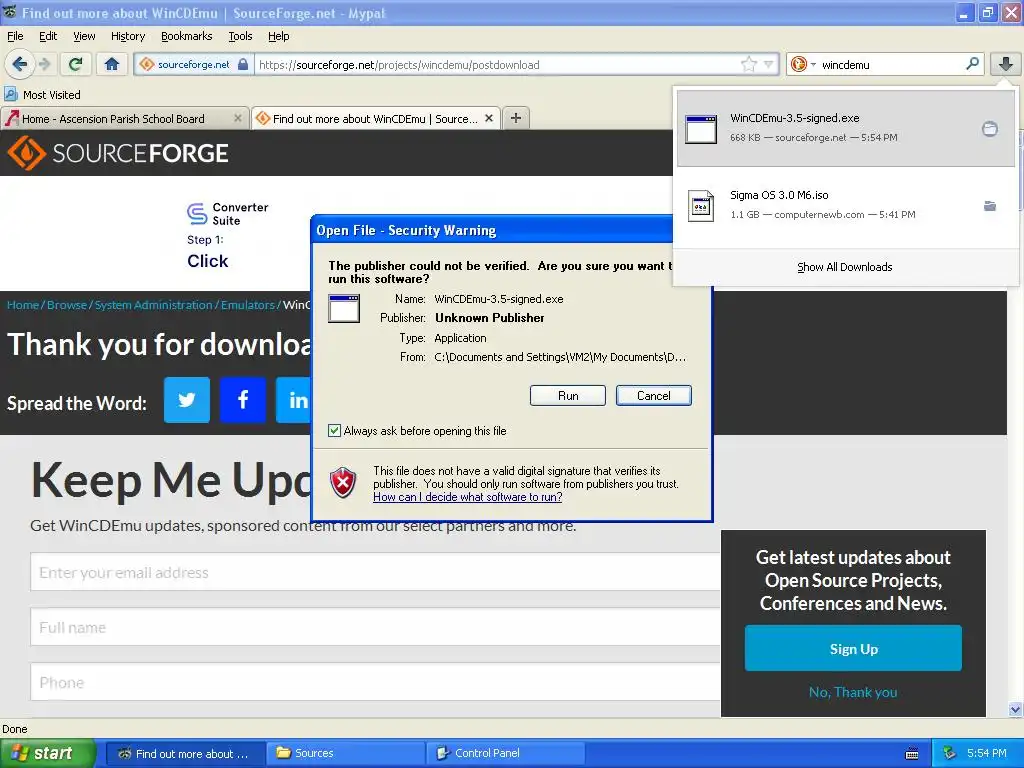Focus the email address input field

click(376, 572)
